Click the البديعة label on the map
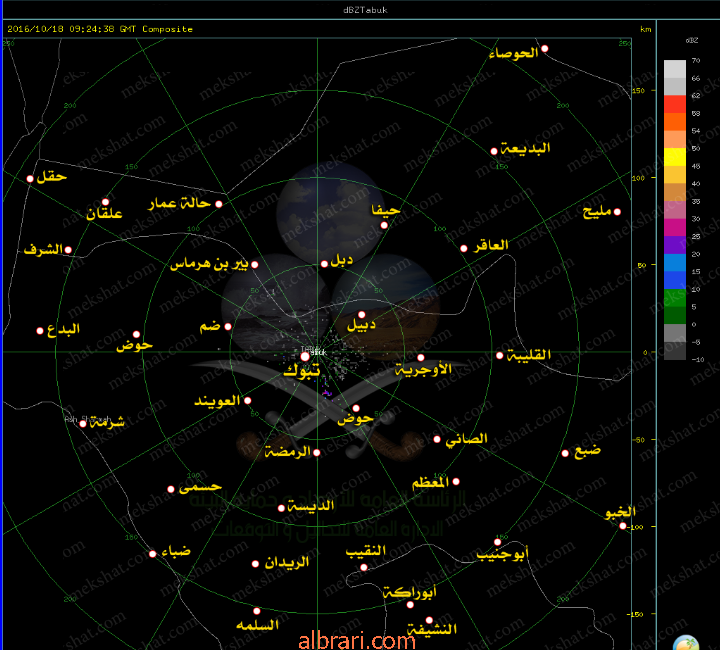 point(525,148)
